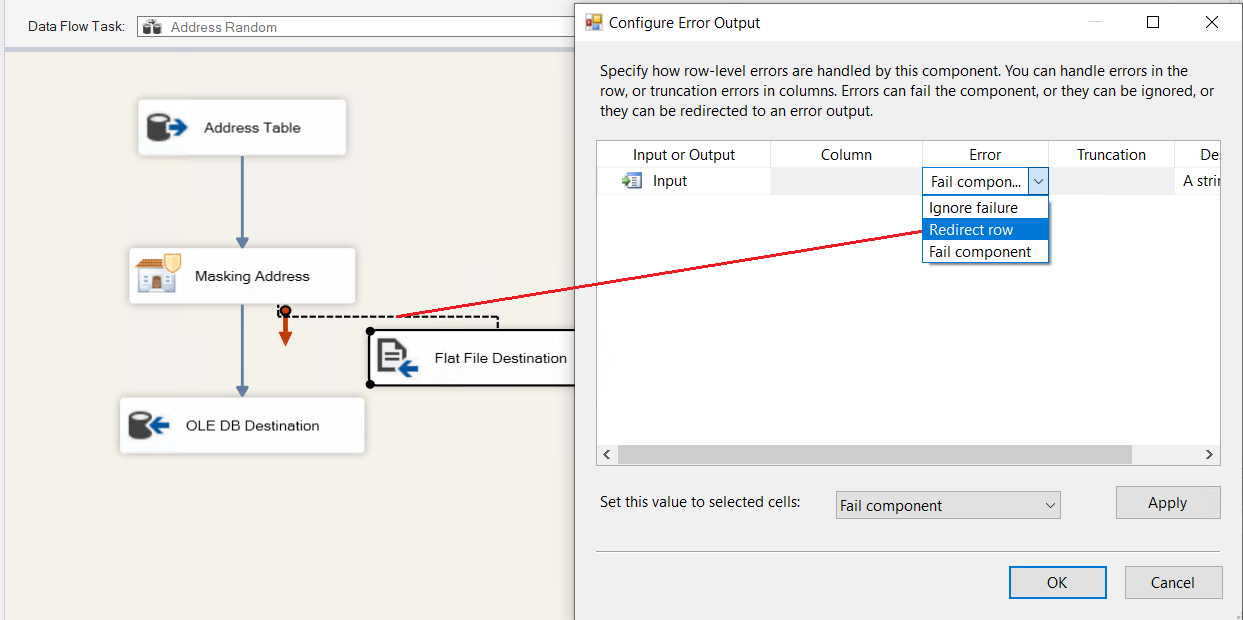
Task: Confirm with the OK button
Action: (1057, 583)
